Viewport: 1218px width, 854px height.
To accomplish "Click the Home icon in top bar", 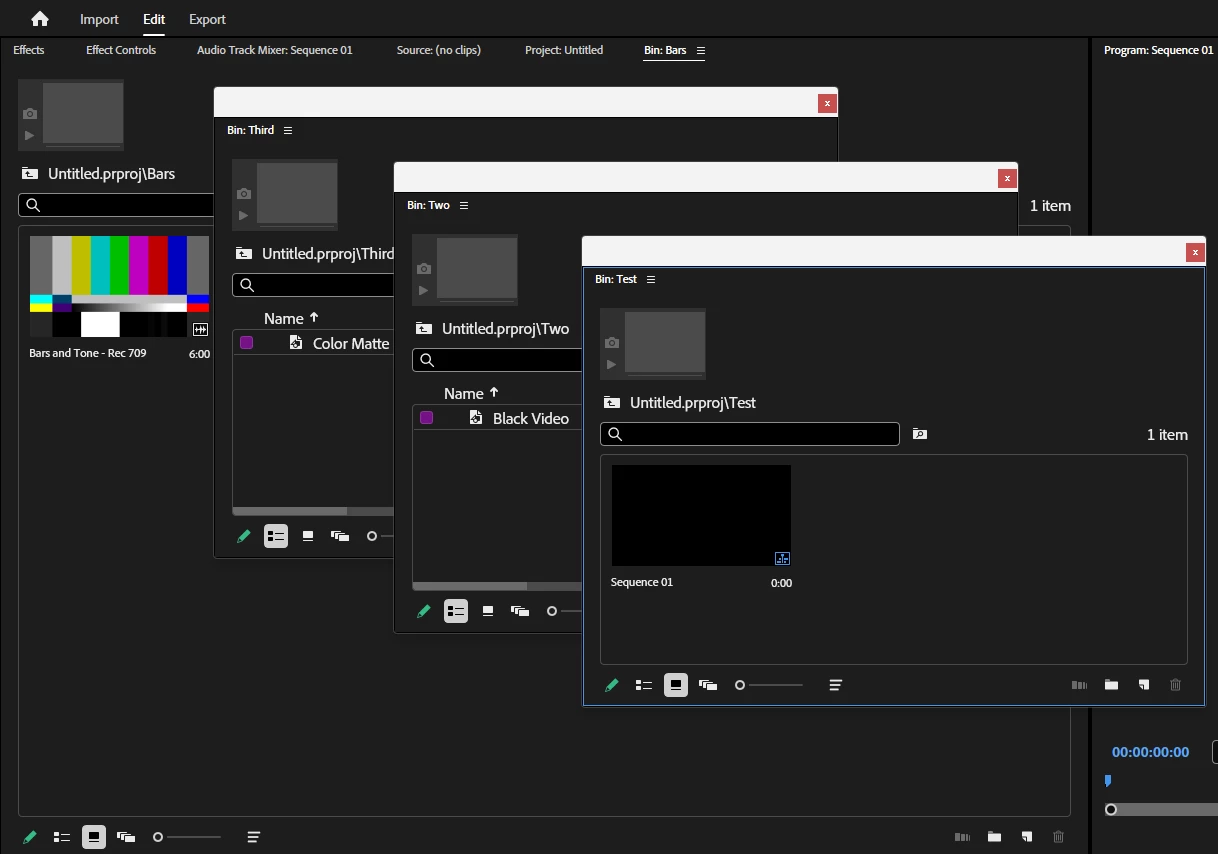I will 40,19.
